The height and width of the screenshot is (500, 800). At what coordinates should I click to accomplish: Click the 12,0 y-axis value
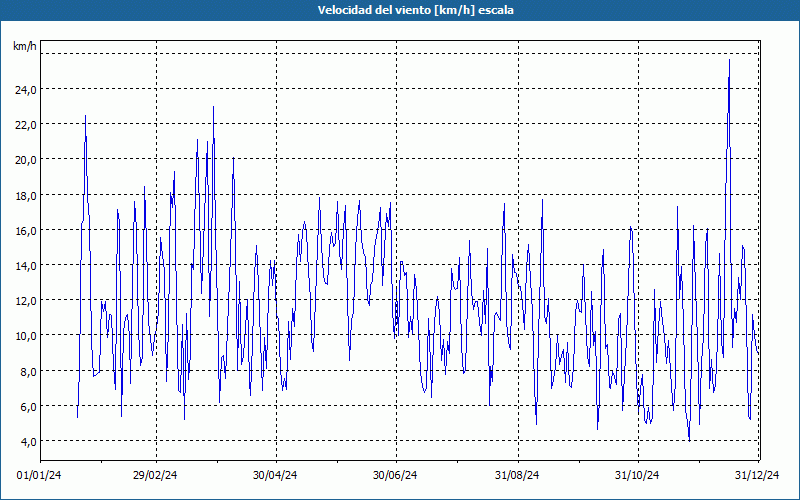[26, 301]
